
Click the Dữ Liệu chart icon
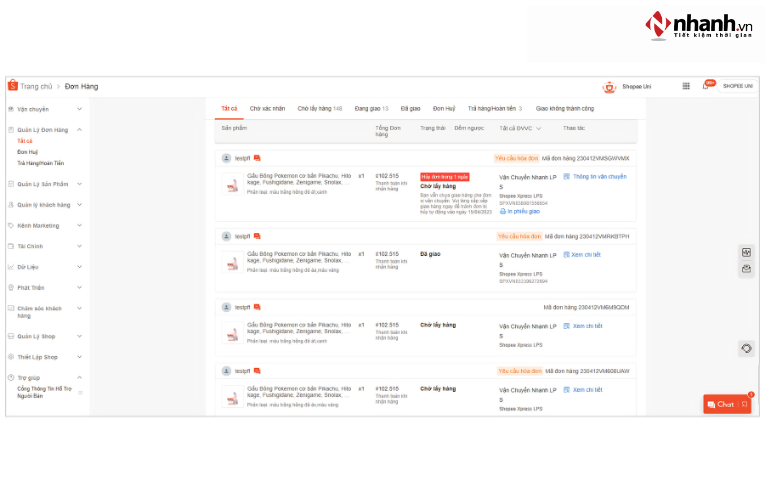(x=11, y=267)
